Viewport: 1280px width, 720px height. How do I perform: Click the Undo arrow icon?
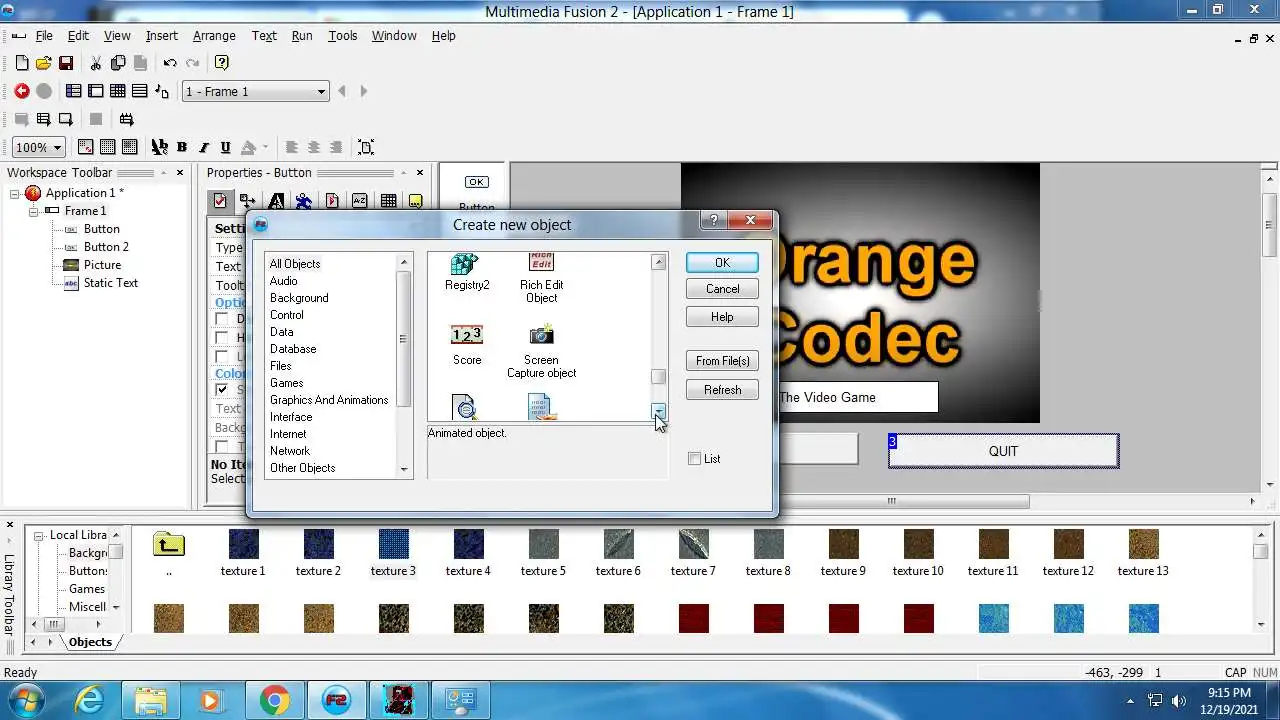pos(170,63)
